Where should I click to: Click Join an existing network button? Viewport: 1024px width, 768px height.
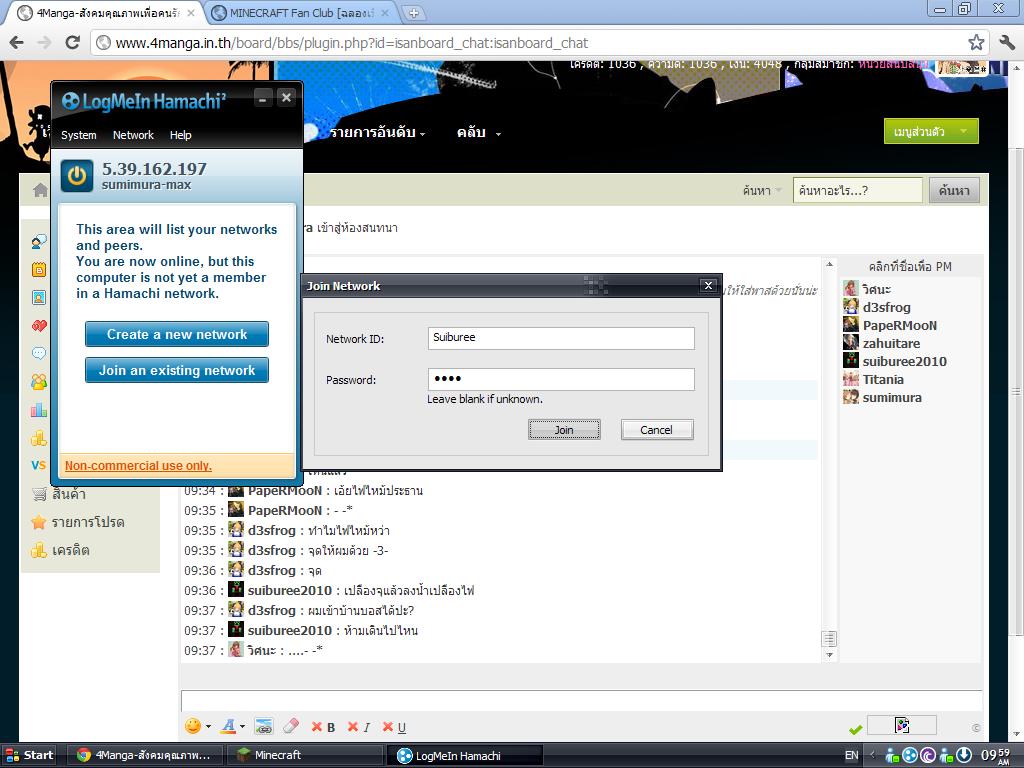pyautogui.click(x=177, y=370)
